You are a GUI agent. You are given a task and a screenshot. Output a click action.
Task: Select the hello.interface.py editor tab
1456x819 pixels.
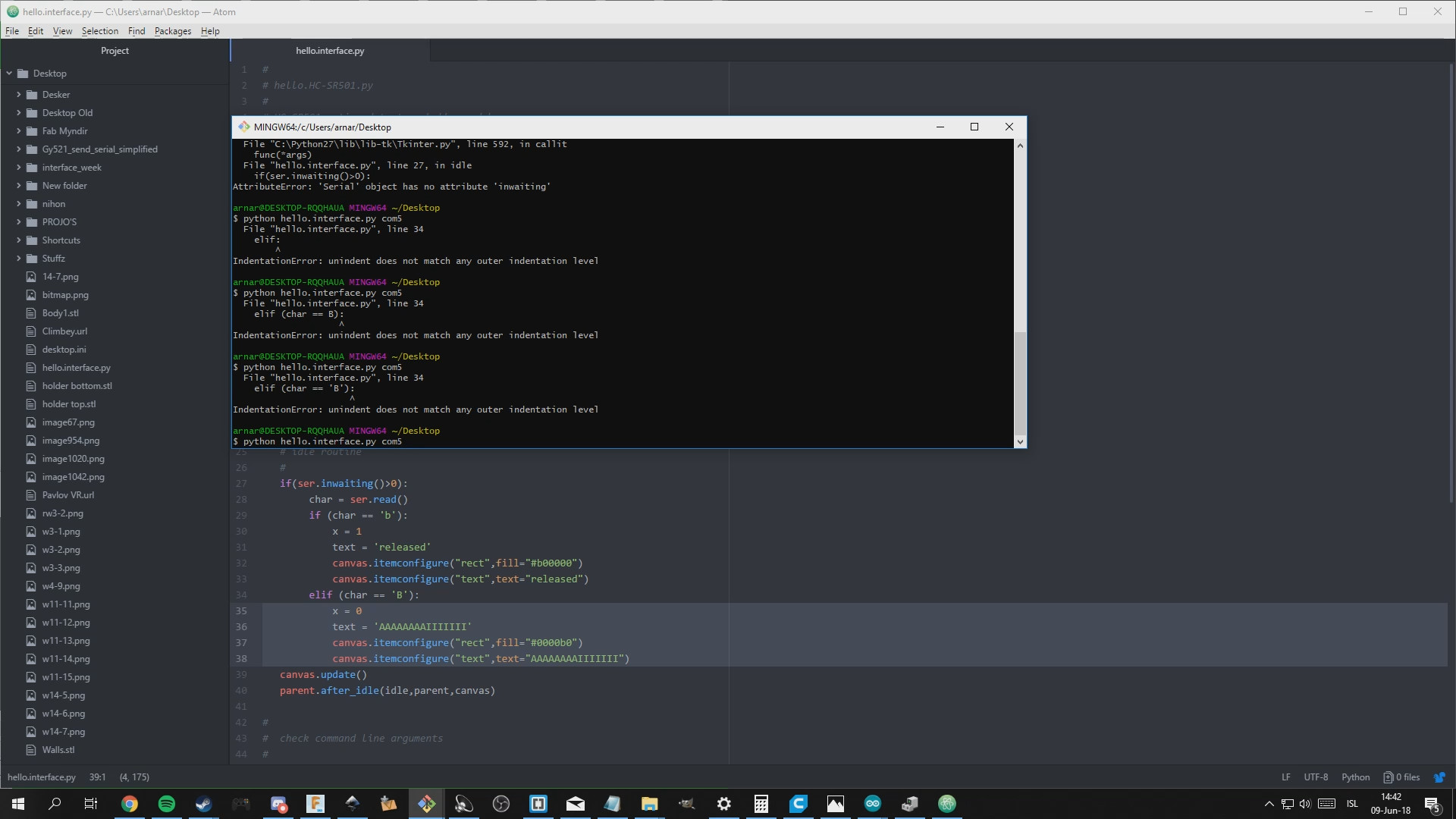click(330, 51)
